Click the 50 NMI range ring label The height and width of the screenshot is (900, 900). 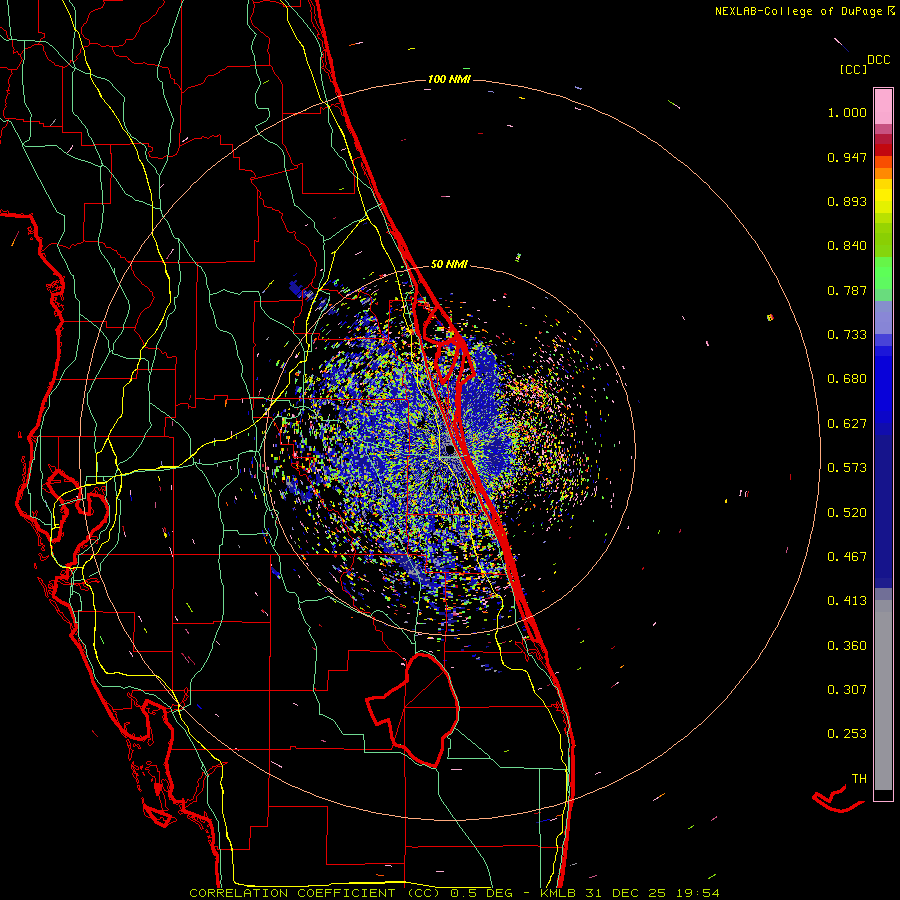449,264
